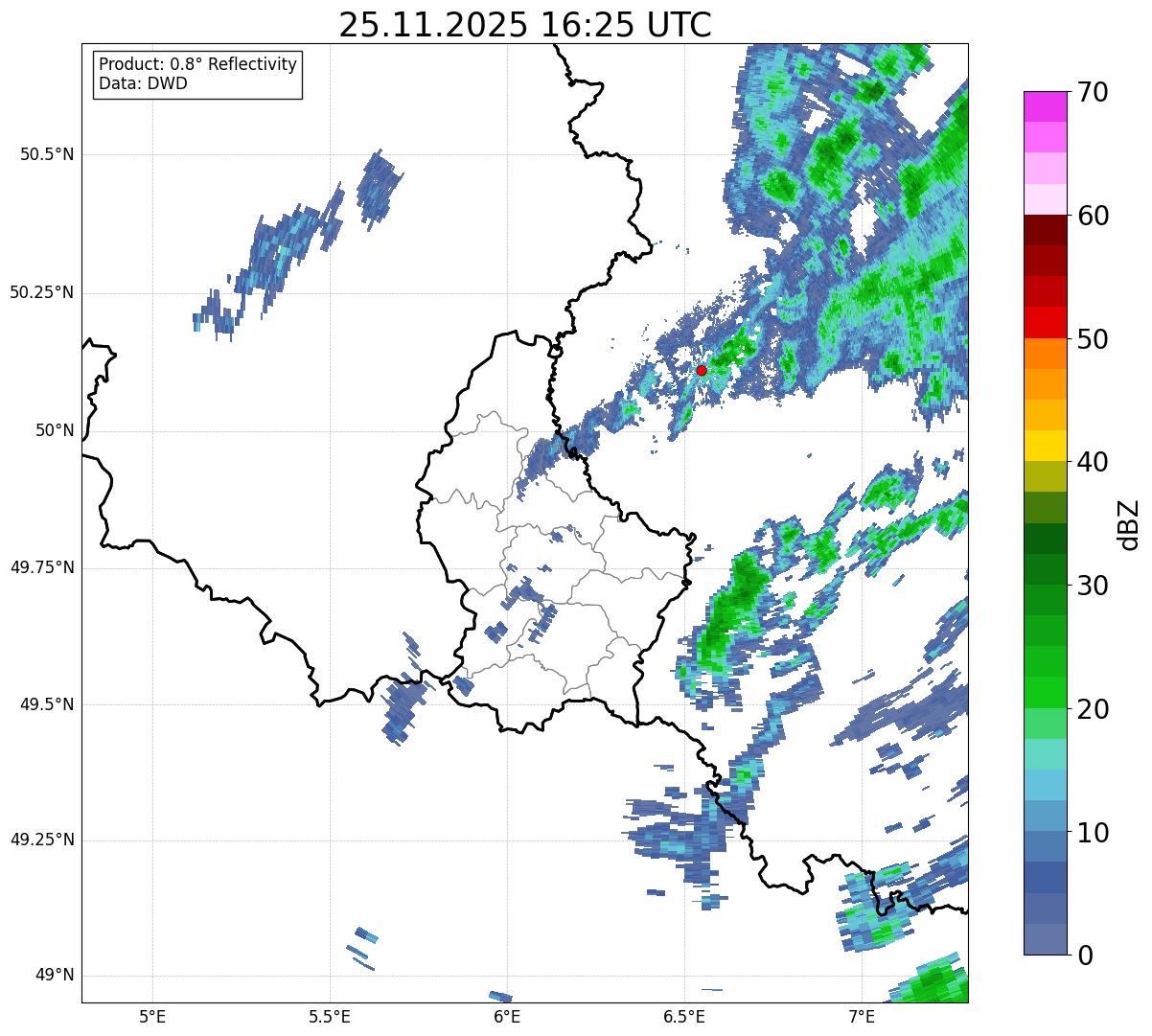1152x1036 pixels.
Task: Click the 49.75°N latitude label
Action: pos(42,567)
